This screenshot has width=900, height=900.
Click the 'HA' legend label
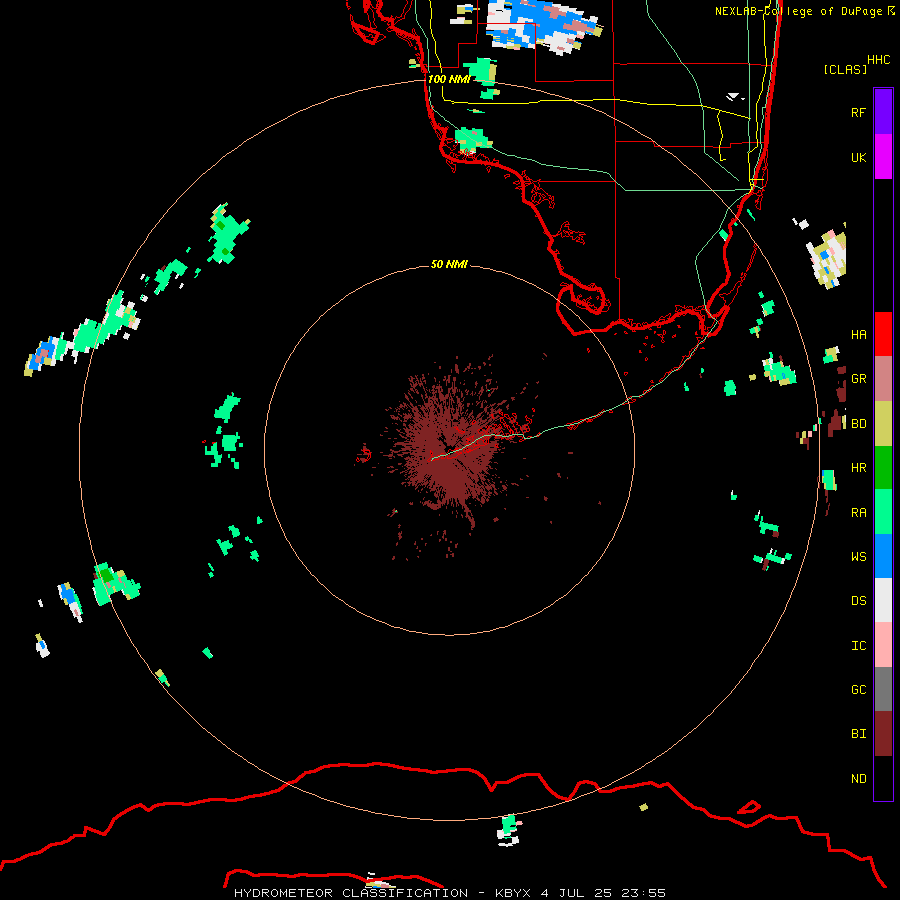[858, 334]
